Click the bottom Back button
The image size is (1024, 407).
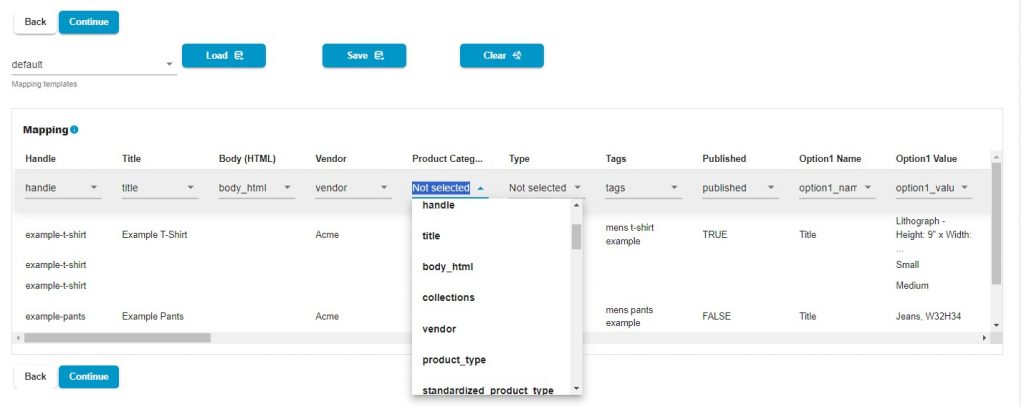tap(35, 376)
